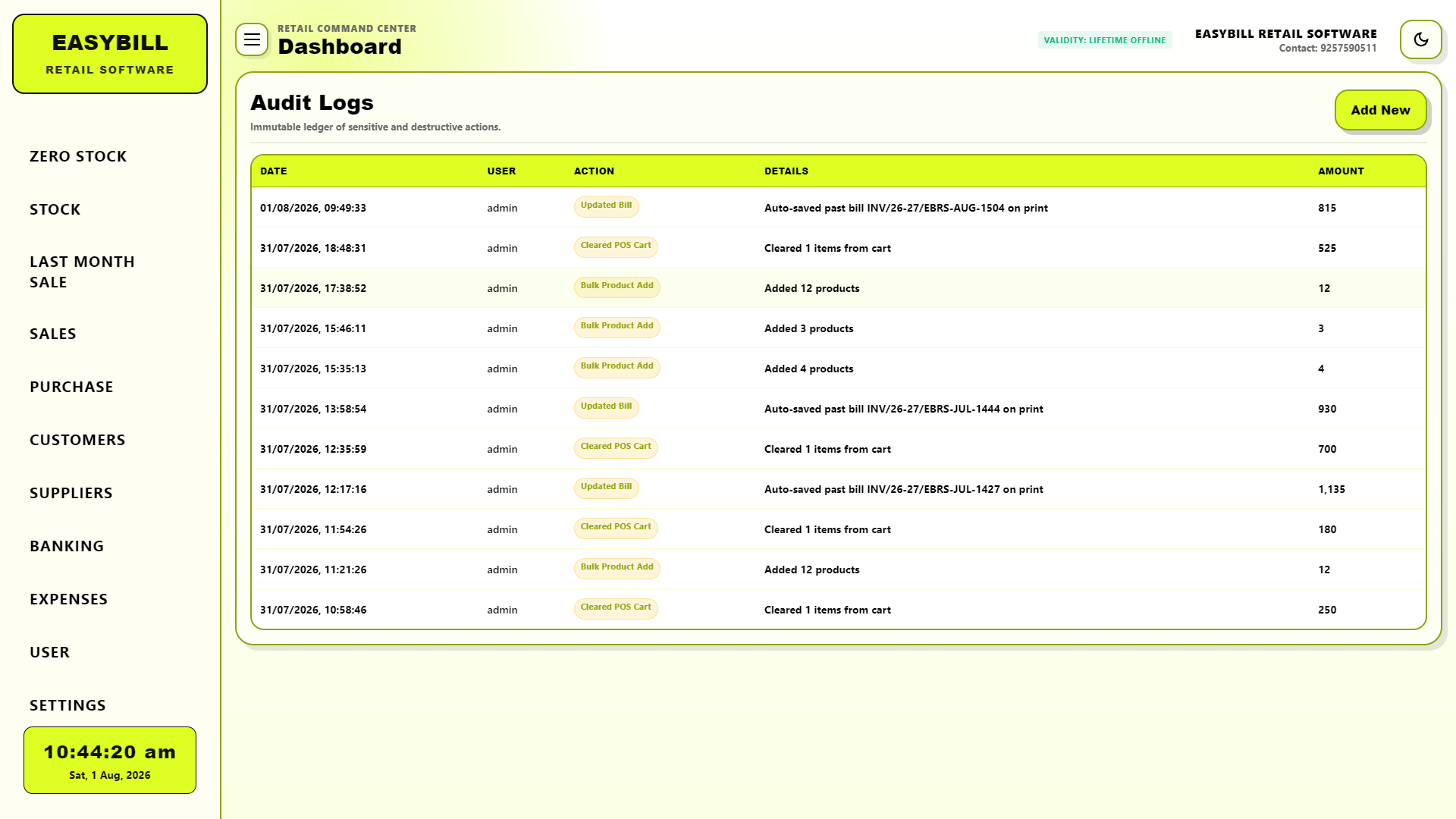This screenshot has height=819, width=1456.
Task: Click Cleared POS Cart badge at 11:54:26
Action: 616,528
